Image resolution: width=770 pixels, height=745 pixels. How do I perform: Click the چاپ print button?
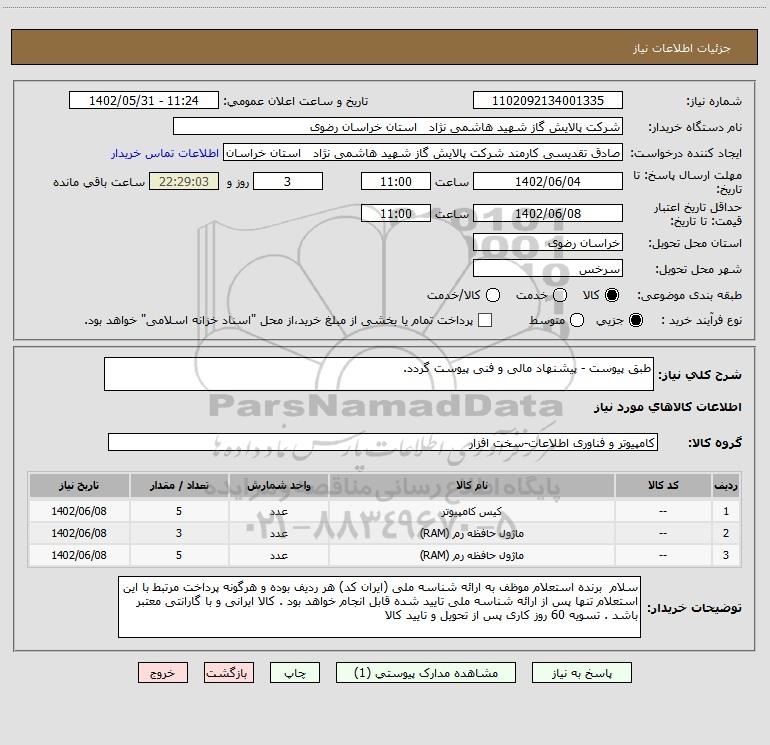click(295, 673)
